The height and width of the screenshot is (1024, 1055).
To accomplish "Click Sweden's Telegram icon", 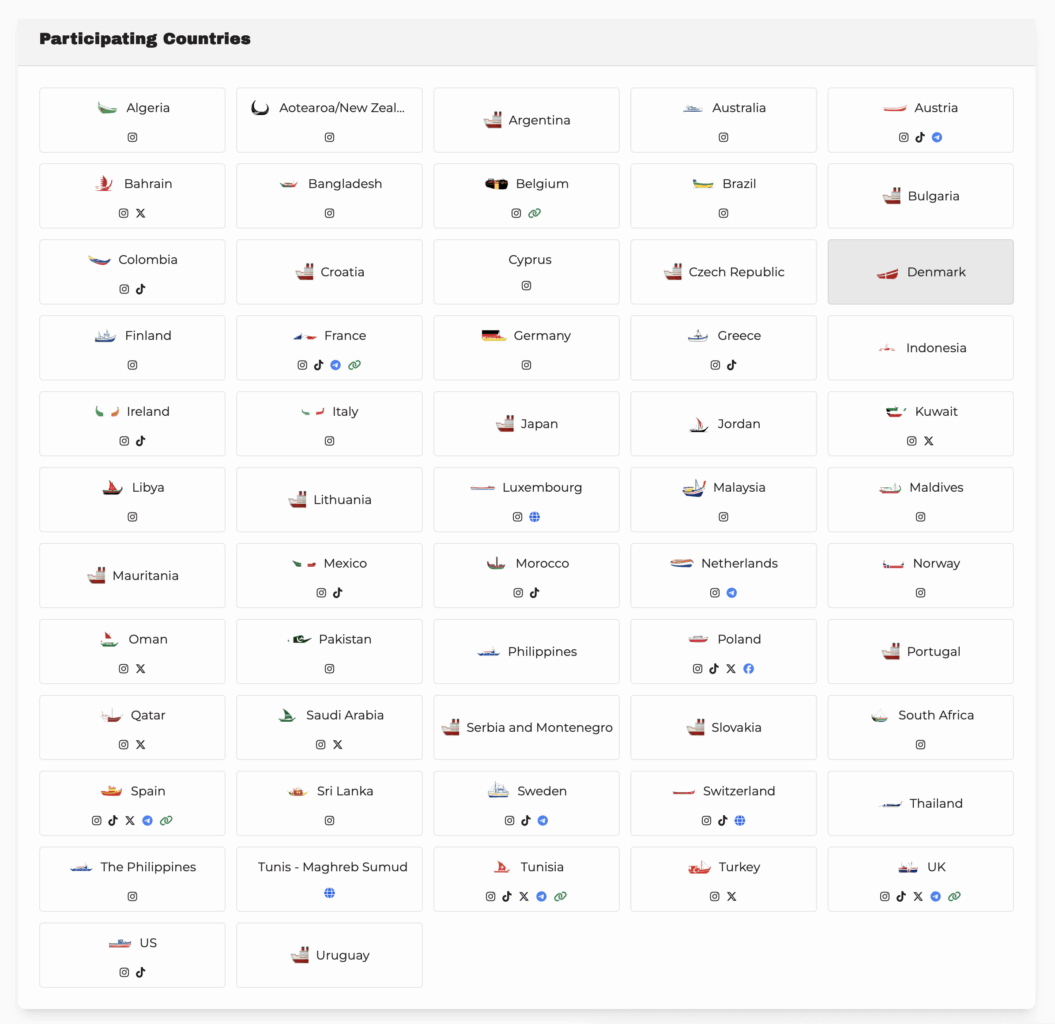I will (543, 821).
